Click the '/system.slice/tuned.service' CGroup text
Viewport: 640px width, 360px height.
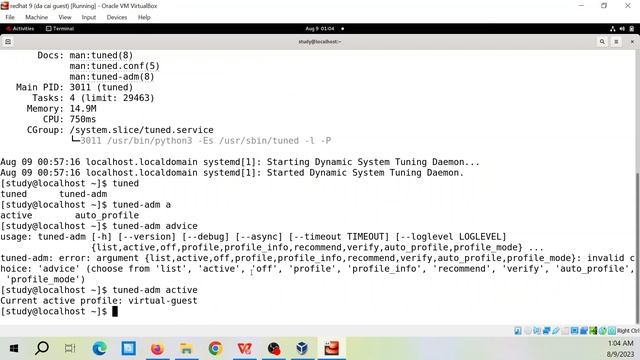tap(141, 130)
